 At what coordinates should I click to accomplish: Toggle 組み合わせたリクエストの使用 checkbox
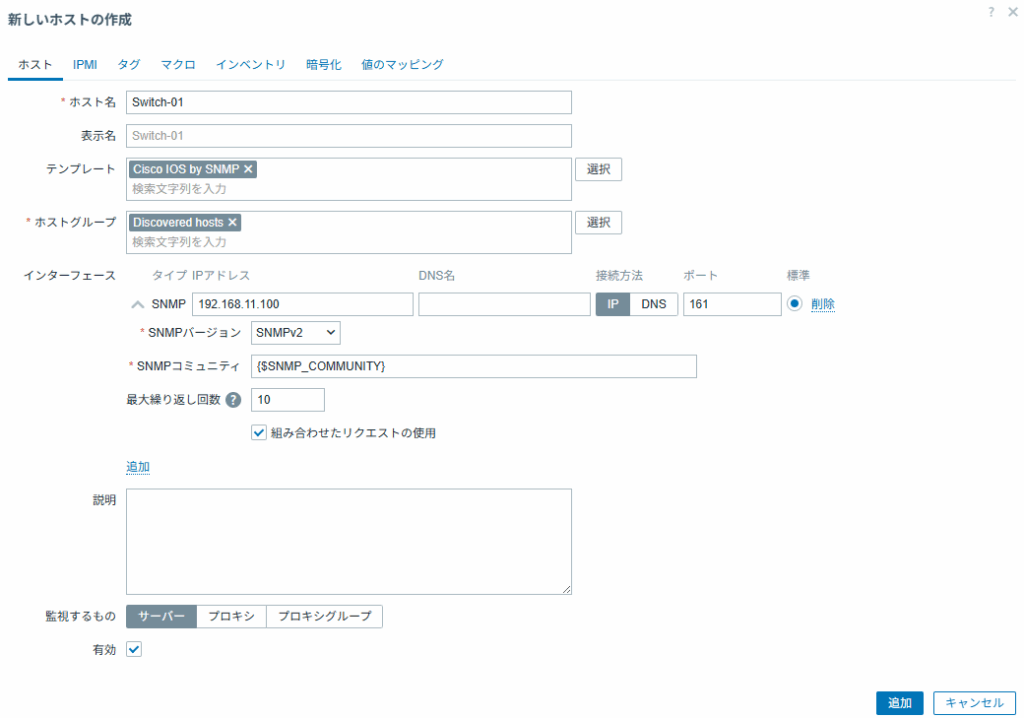(259, 433)
